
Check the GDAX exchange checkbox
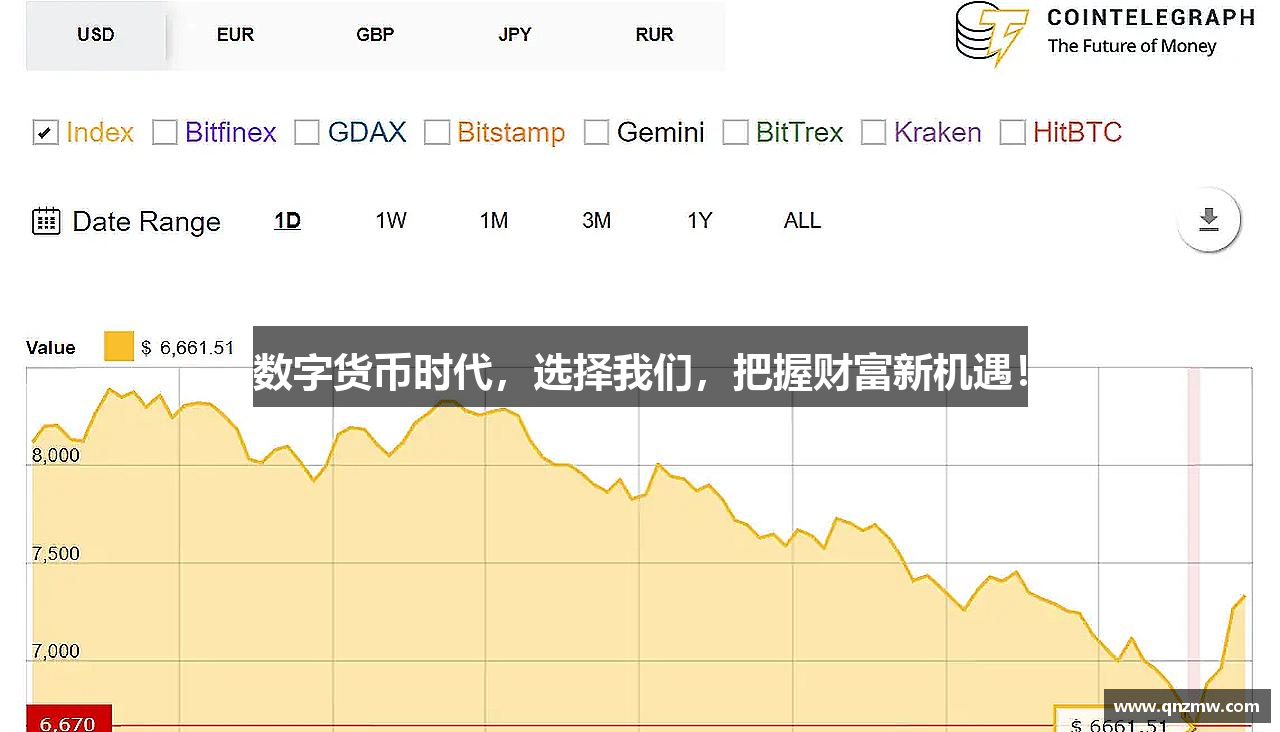[307, 131]
